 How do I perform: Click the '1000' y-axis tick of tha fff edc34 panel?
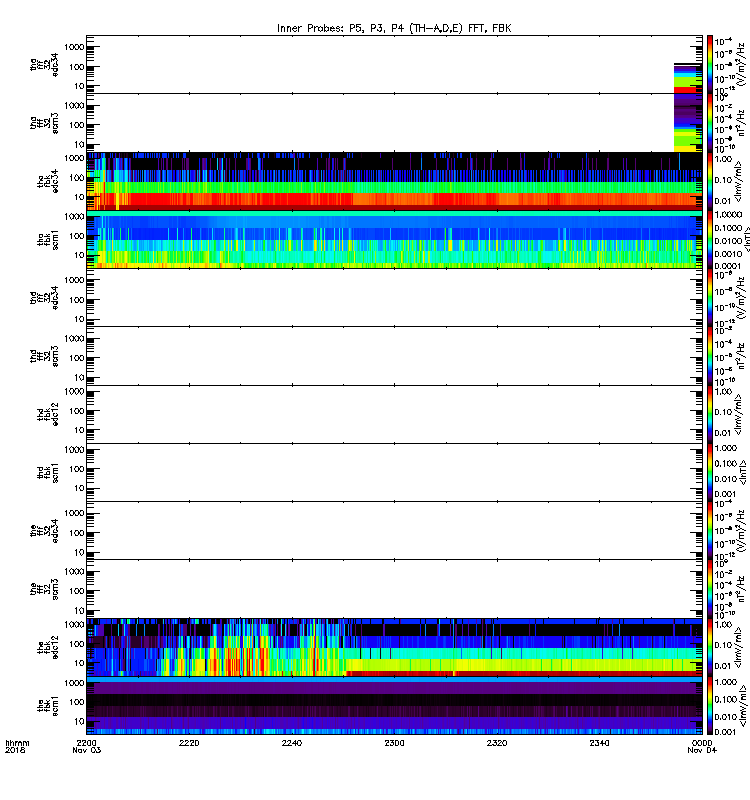pyautogui.click(x=74, y=47)
